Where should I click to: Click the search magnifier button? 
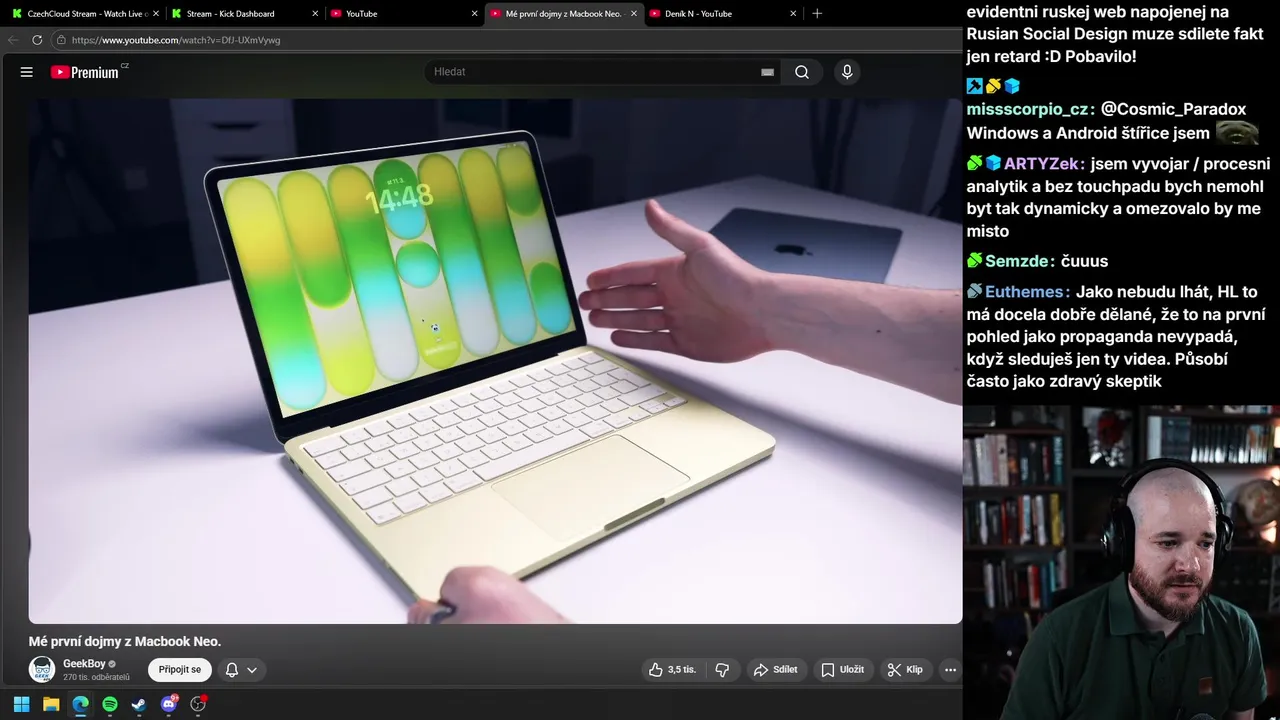click(x=802, y=72)
